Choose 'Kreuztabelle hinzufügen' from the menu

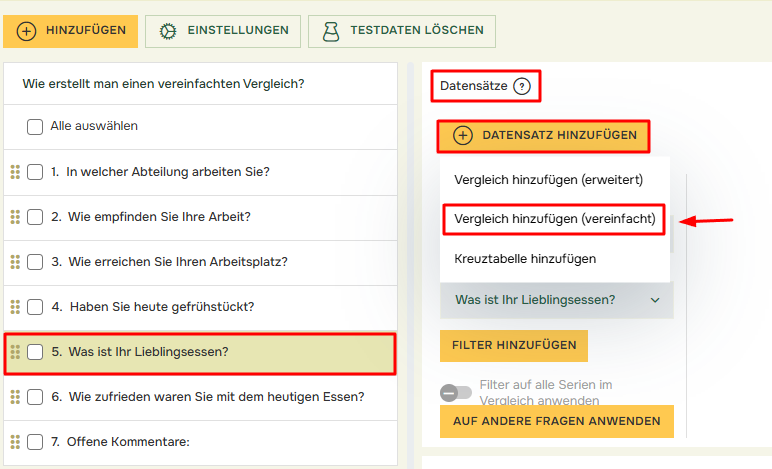(525, 259)
